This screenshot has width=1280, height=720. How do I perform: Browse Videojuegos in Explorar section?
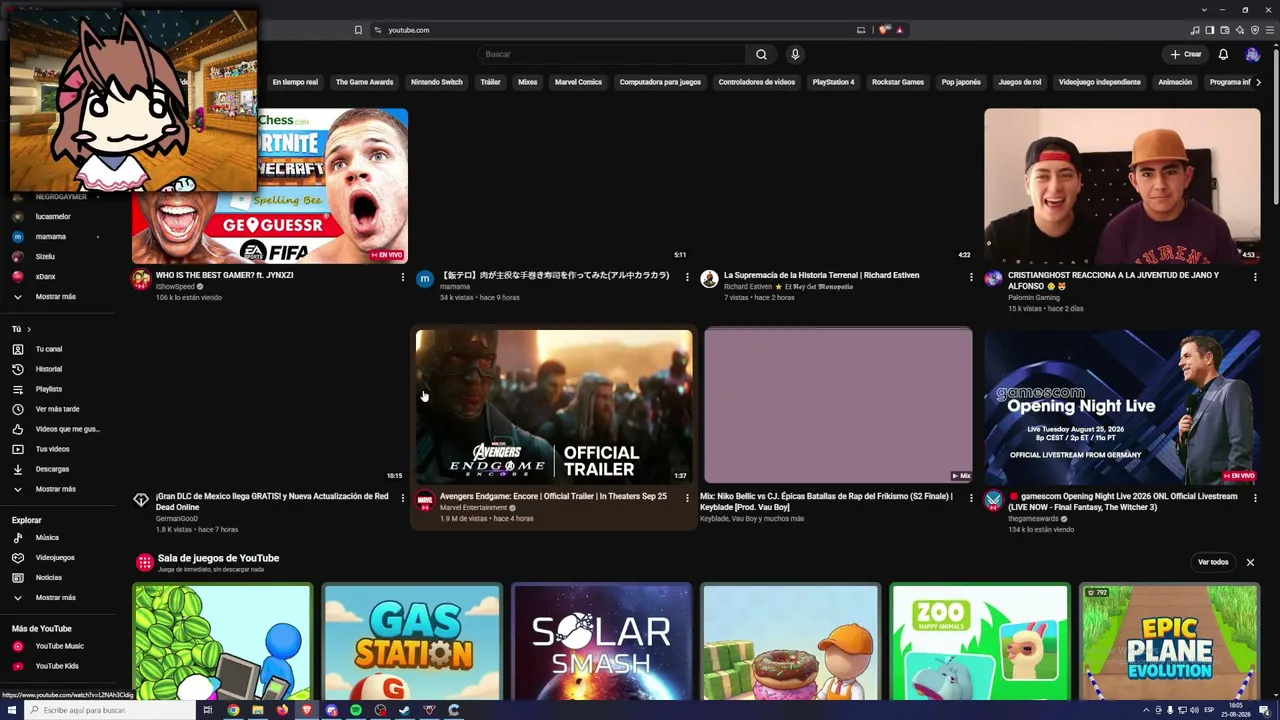[55, 558]
